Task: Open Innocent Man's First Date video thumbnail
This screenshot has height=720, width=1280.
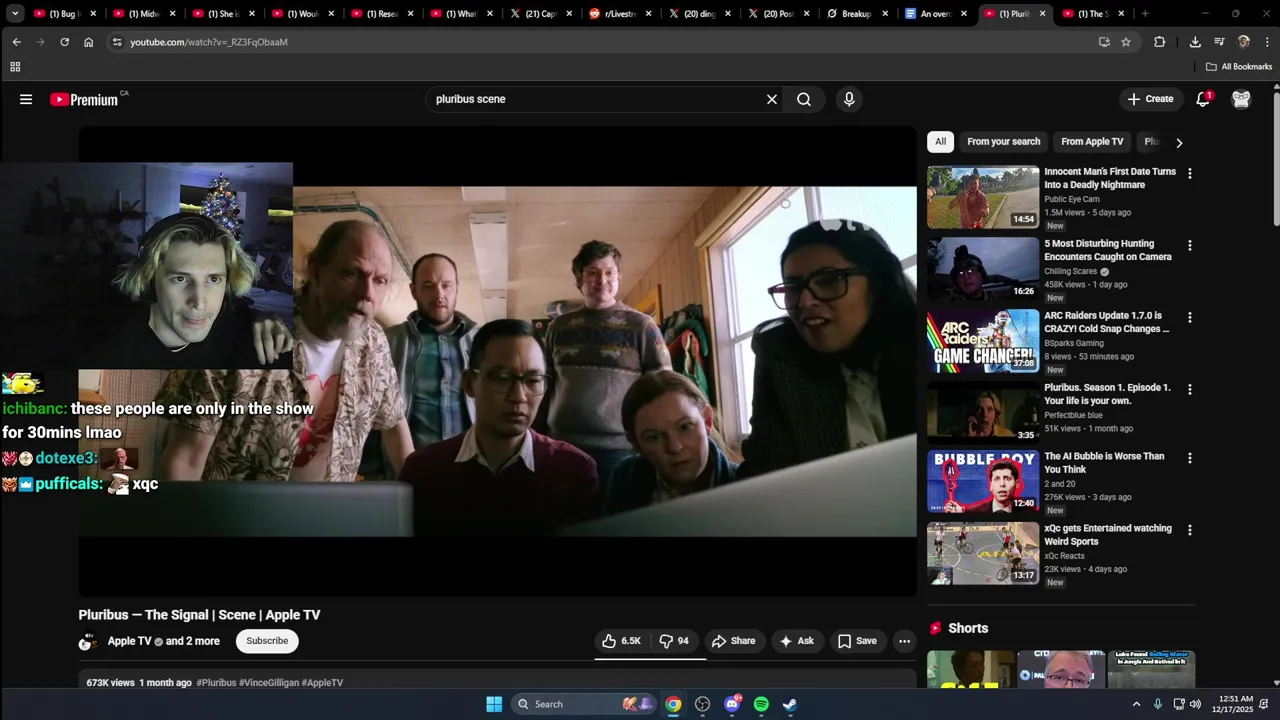Action: [983, 197]
